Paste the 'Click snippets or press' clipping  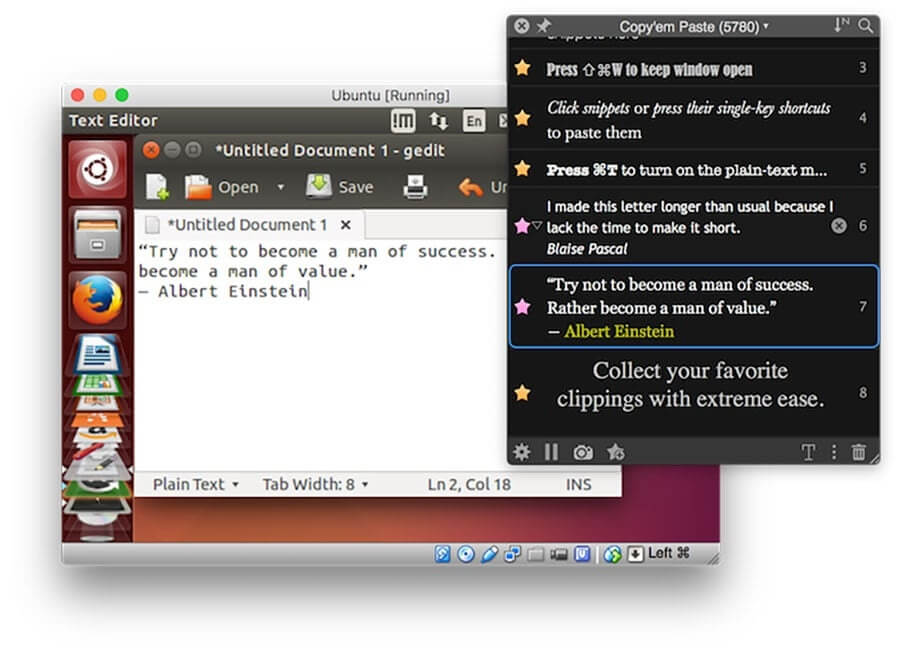click(693, 119)
